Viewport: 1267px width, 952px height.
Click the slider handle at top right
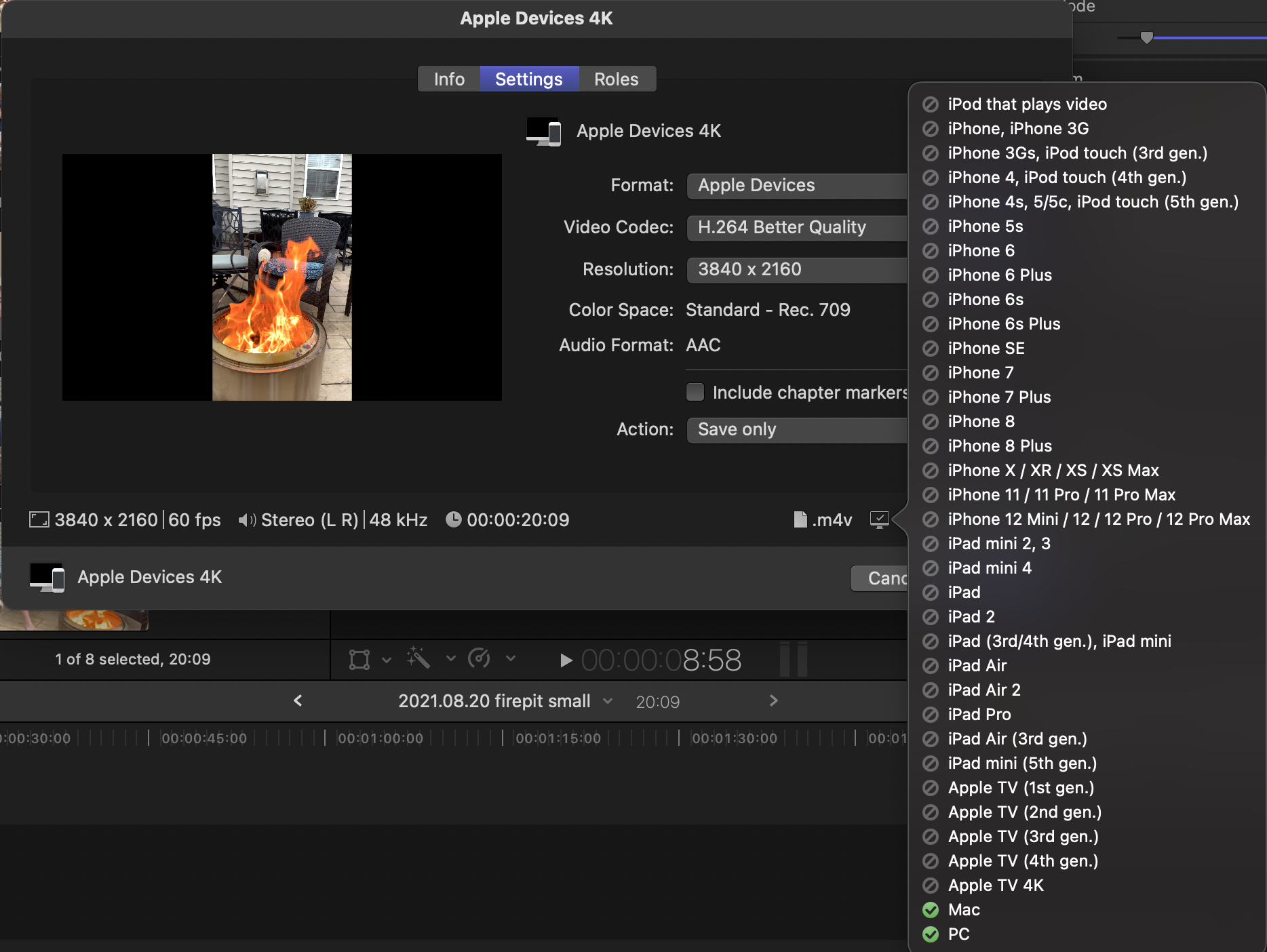pos(1147,37)
